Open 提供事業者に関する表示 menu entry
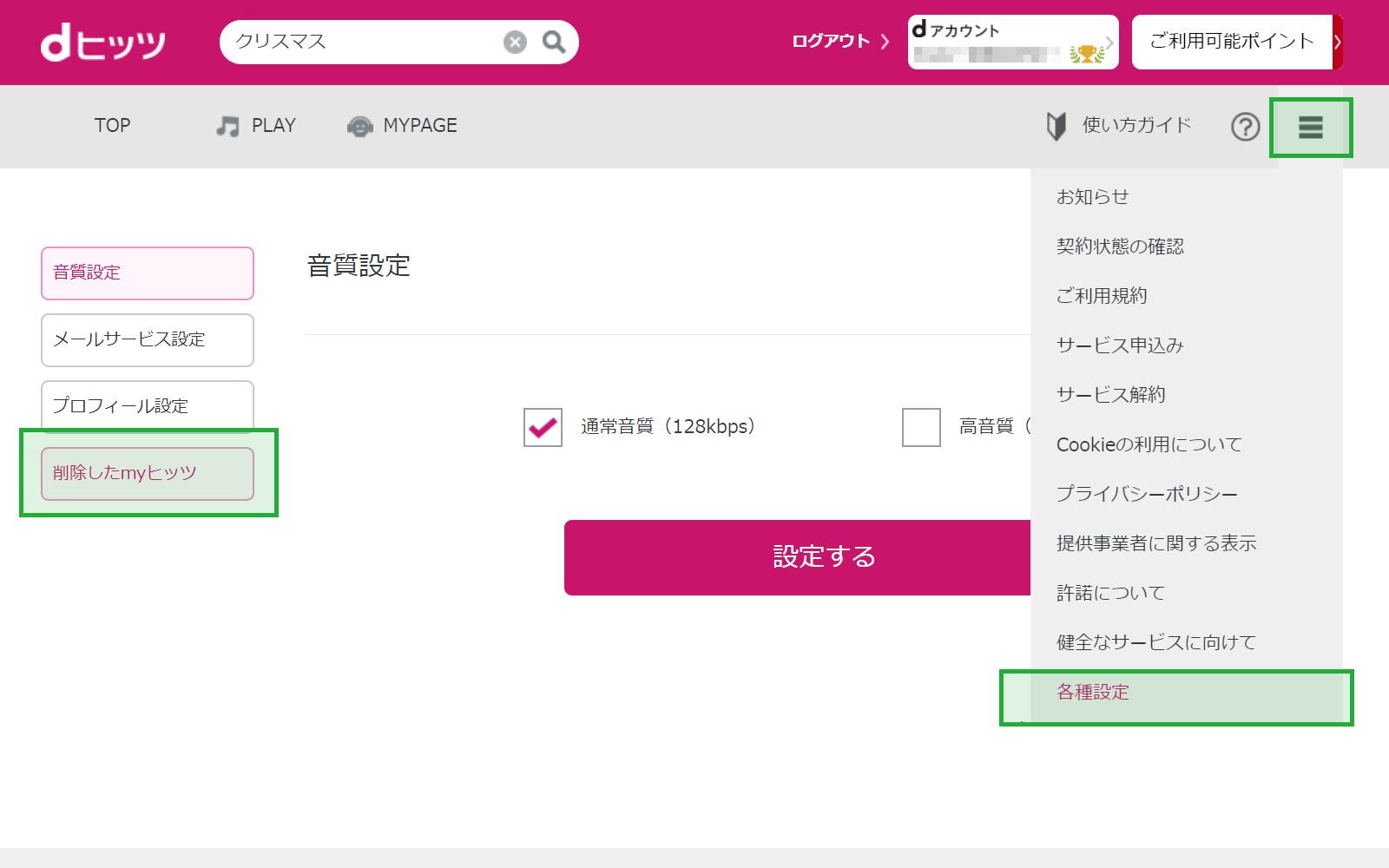 (x=1156, y=543)
